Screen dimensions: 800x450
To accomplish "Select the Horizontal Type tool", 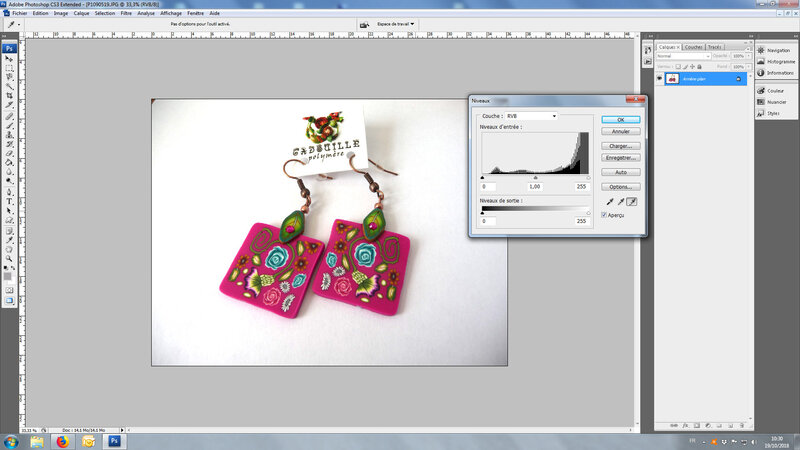I will 9,202.
